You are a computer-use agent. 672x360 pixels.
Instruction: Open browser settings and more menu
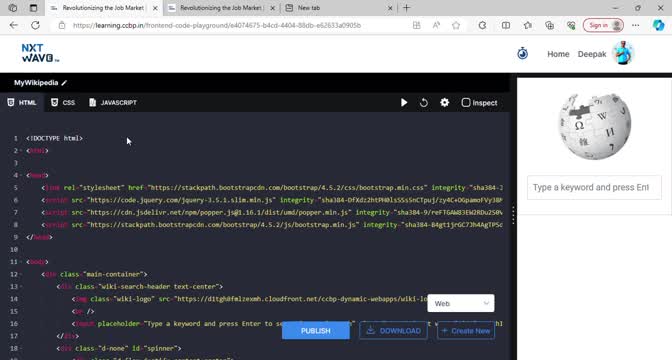point(636,25)
